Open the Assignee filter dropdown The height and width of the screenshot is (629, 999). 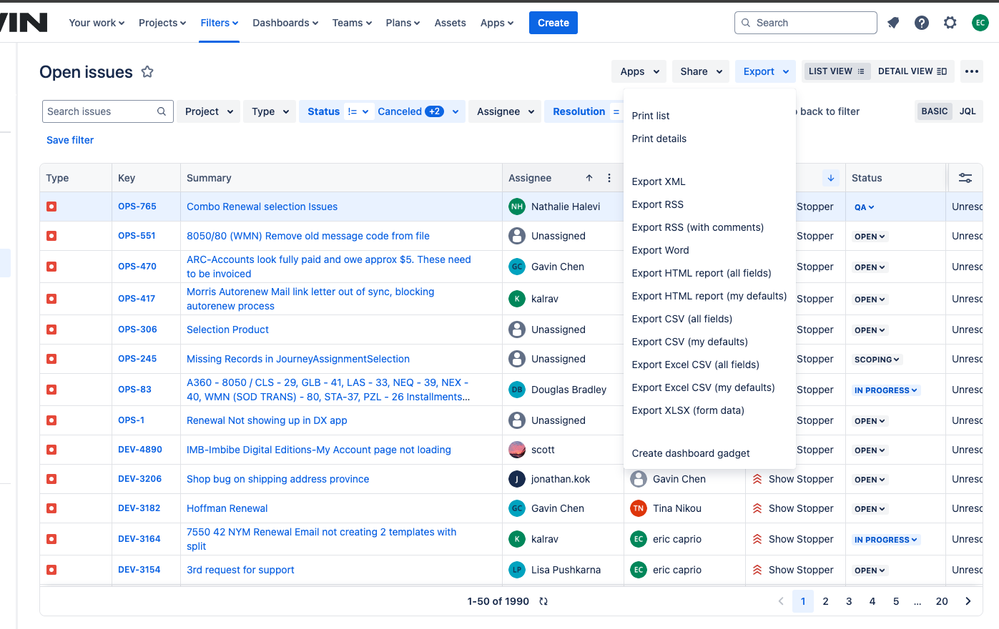point(505,112)
